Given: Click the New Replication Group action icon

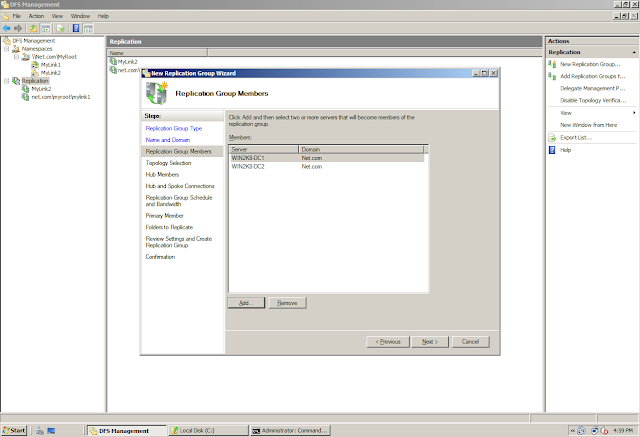Looking at the screenshot, I should pyautogui.click(x=552, y=64).
